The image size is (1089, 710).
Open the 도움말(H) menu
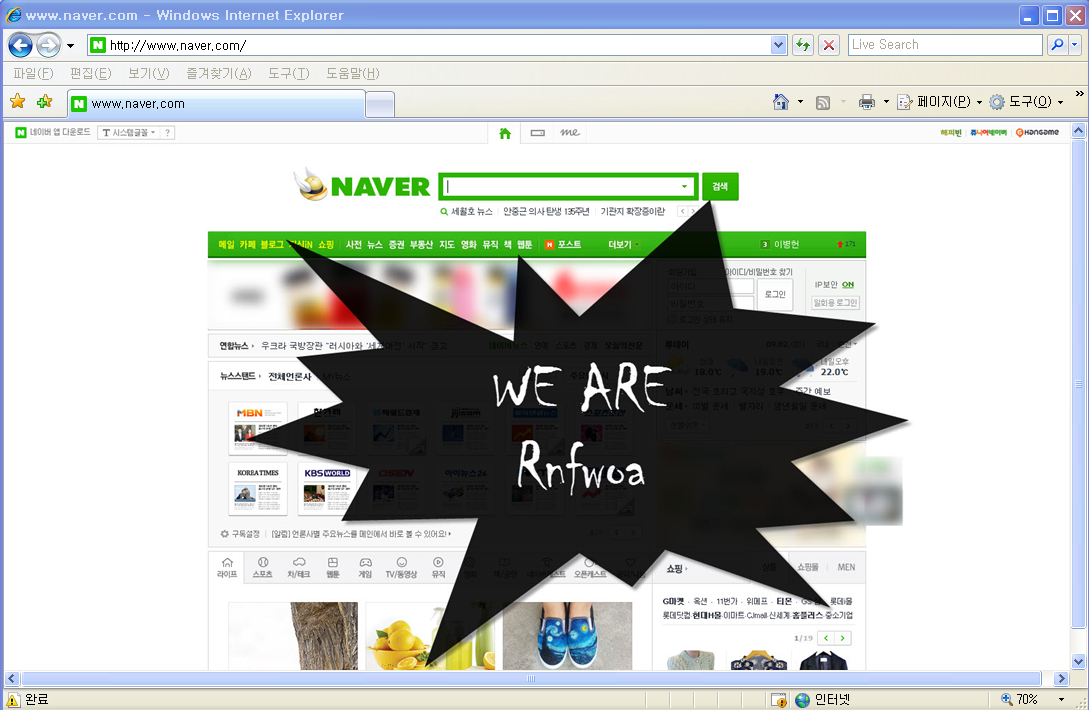point(353,73)
